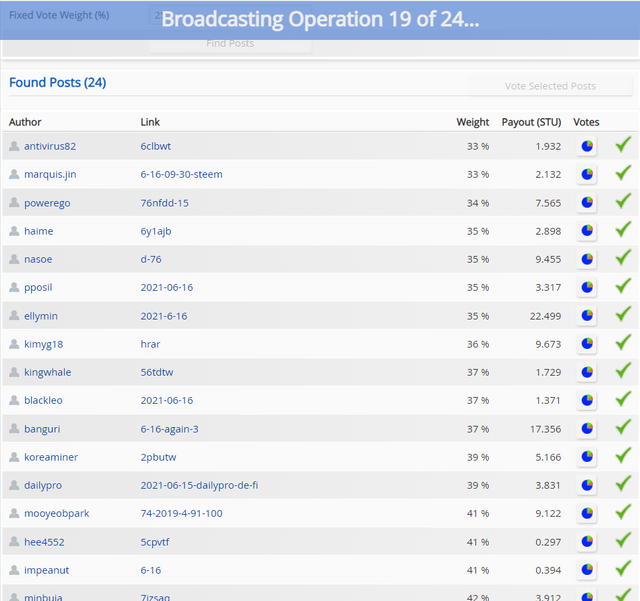
Task: Click user avatar icon beside mooyeobpark
Action: pos(14,513)
